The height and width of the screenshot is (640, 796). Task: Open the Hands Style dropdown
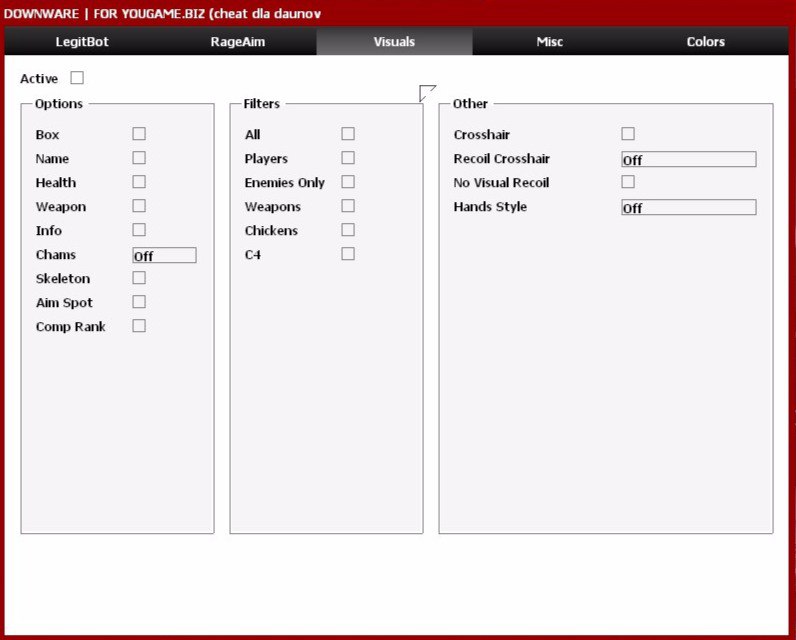[688, 207]
